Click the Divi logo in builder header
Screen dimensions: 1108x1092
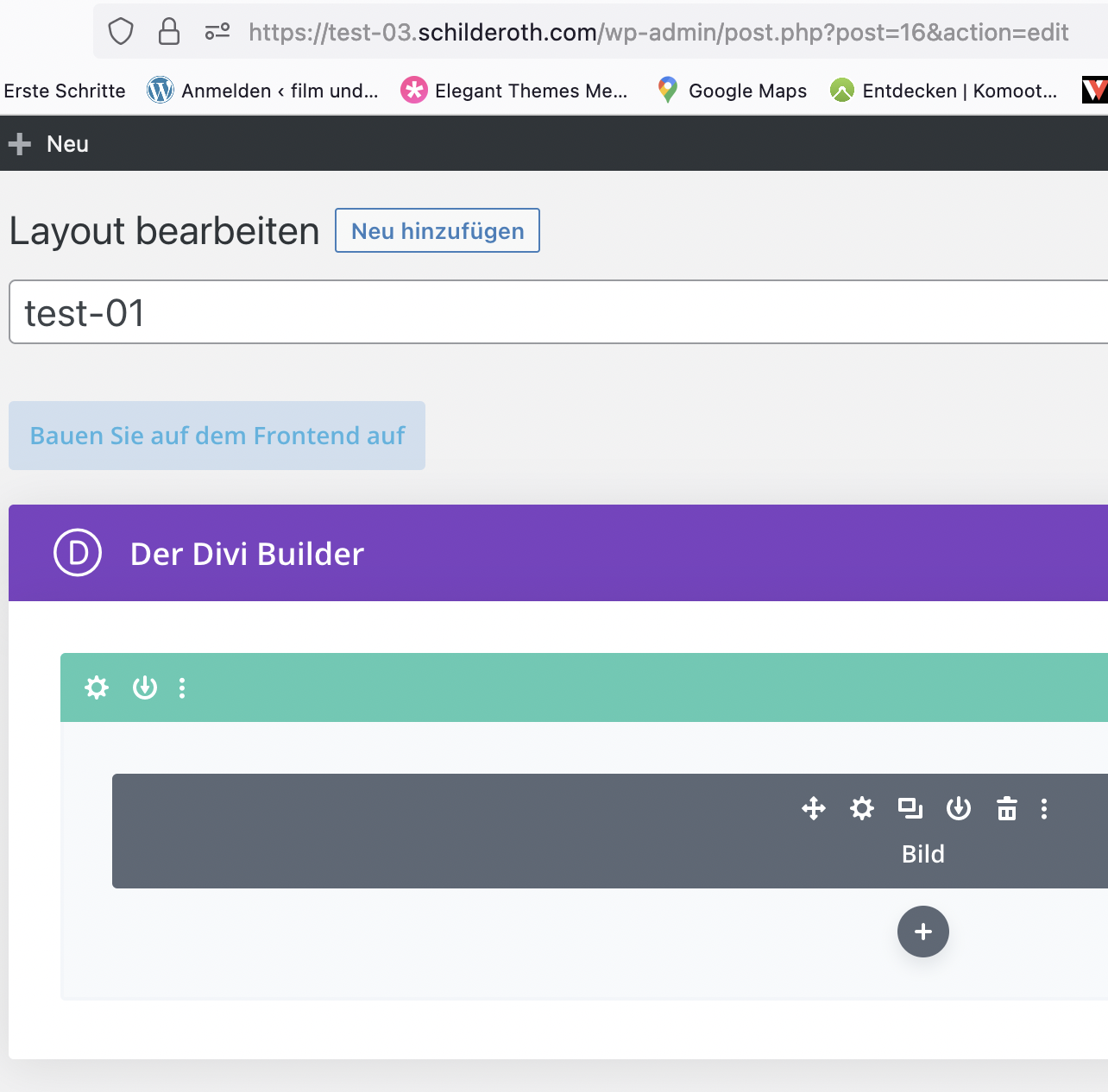[x=78, y=553]
